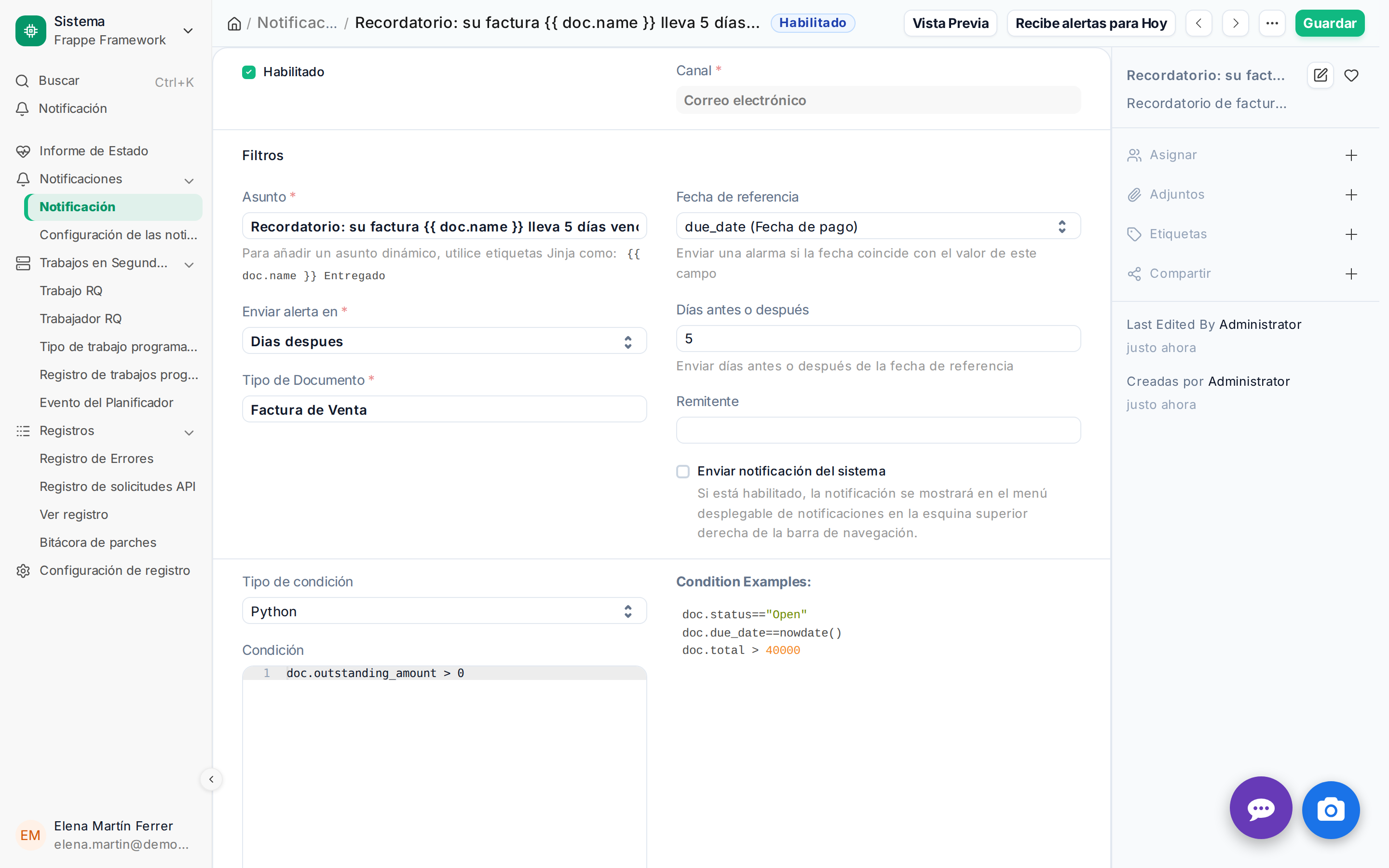Collapse the Registros sidebar section
Screen dimensions: 1389x868
189,432
